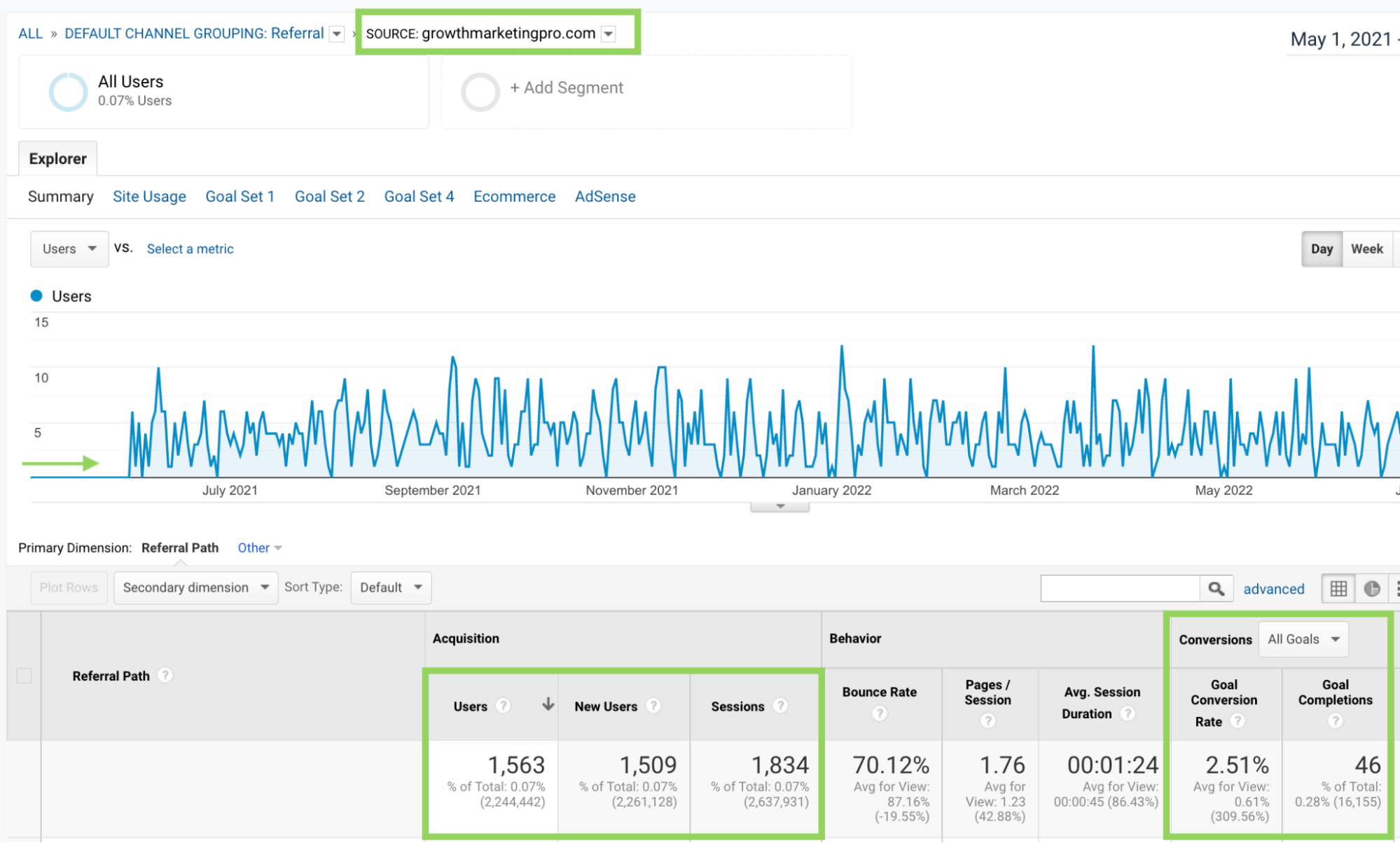Viewport: 1400px width, 843px height.
Task: Click help icon next to Referral Path
Action: pos(165,675)
